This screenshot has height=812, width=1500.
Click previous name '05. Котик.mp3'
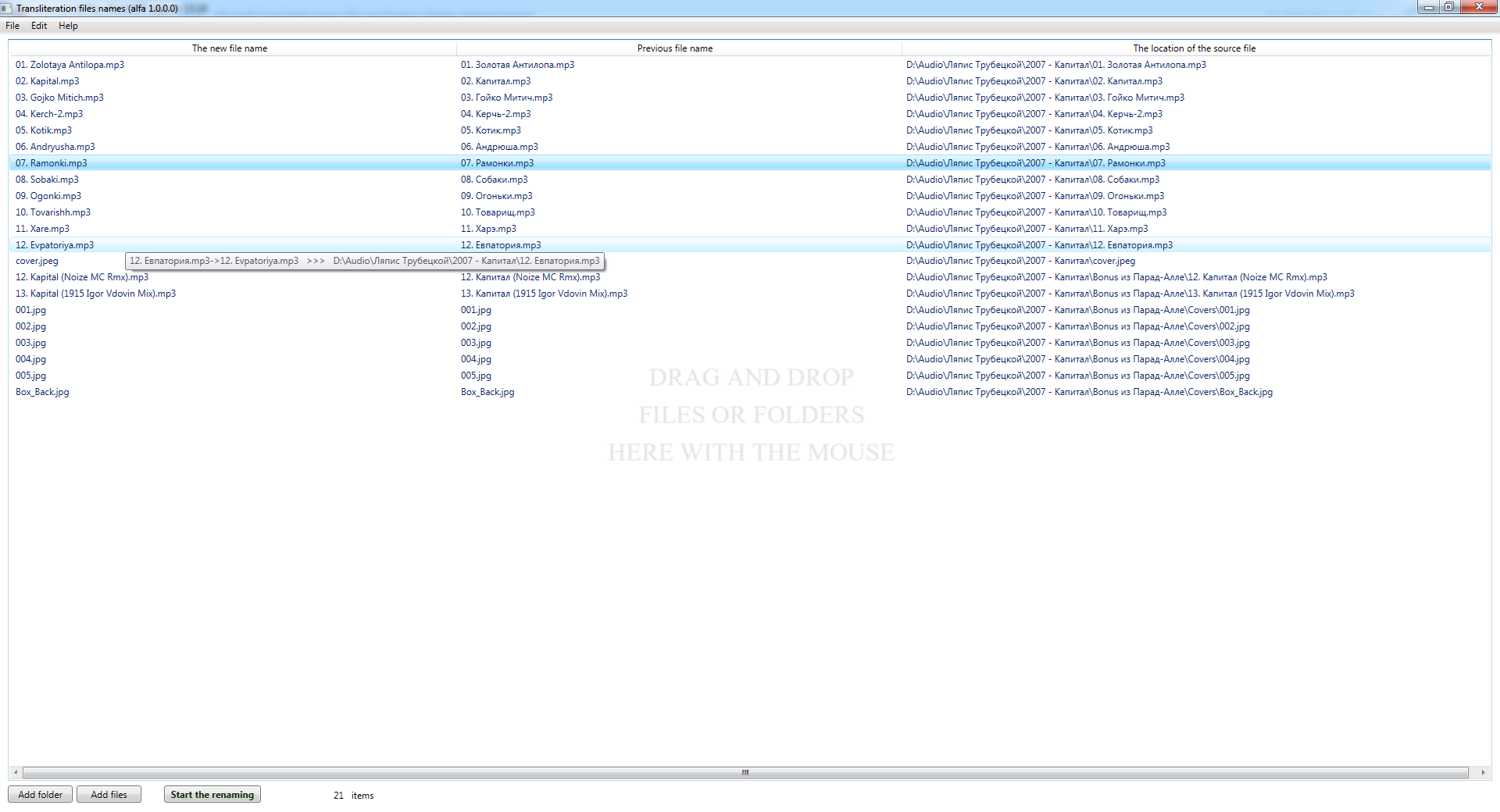(x=491, y=130)
